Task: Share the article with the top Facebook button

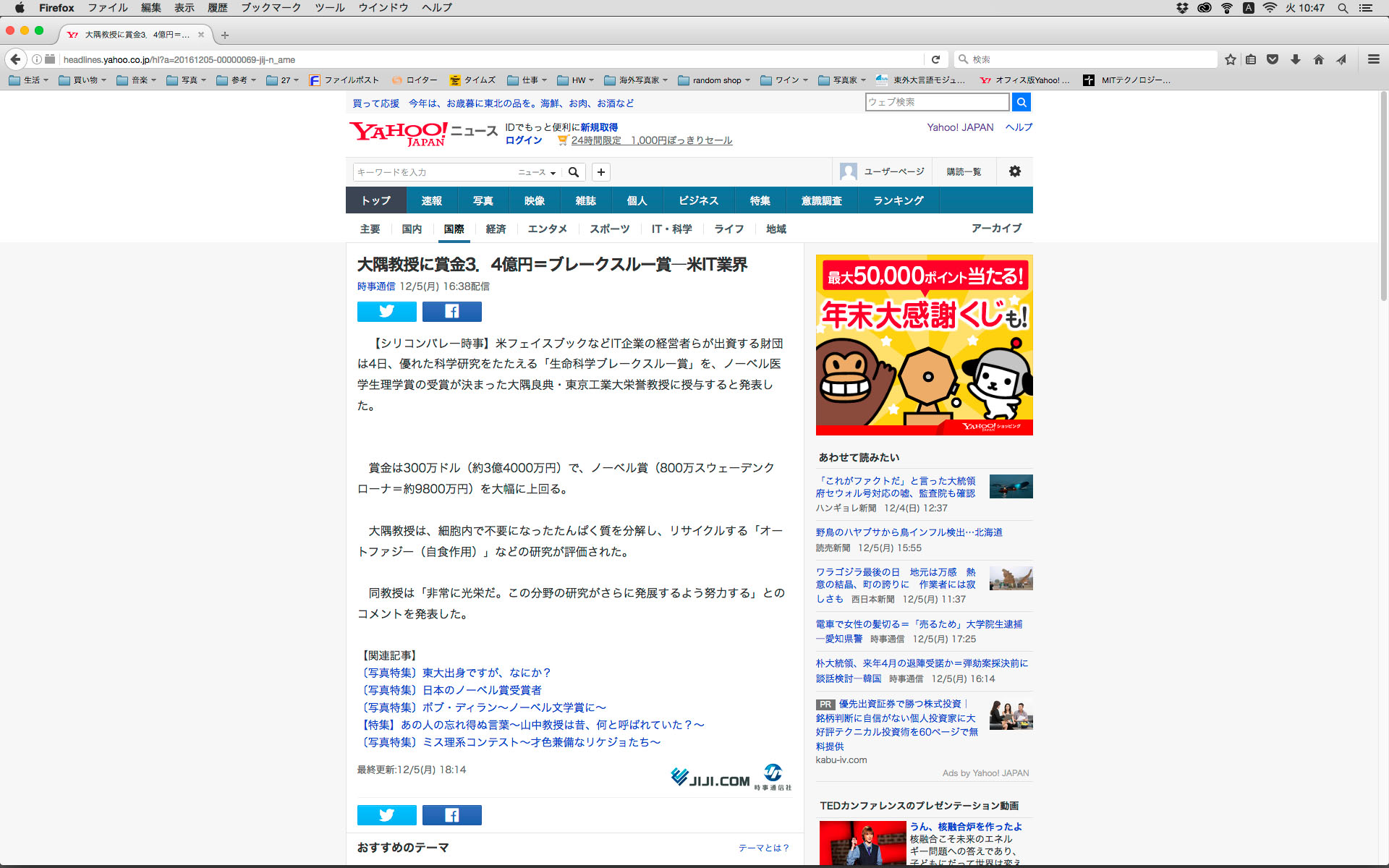Action: click(x=451, y=312)
